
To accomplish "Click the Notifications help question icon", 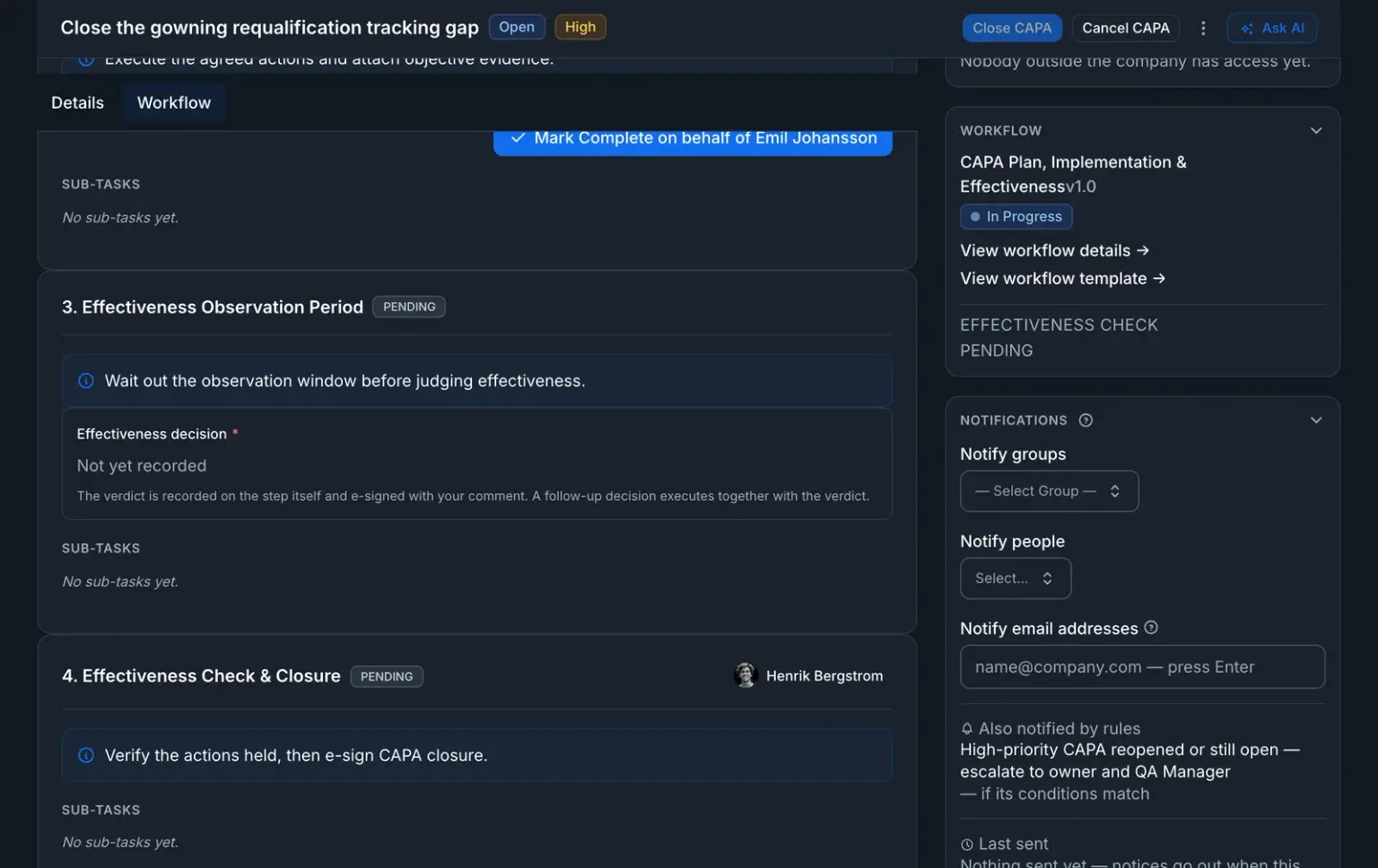I will pos(1086,421).
